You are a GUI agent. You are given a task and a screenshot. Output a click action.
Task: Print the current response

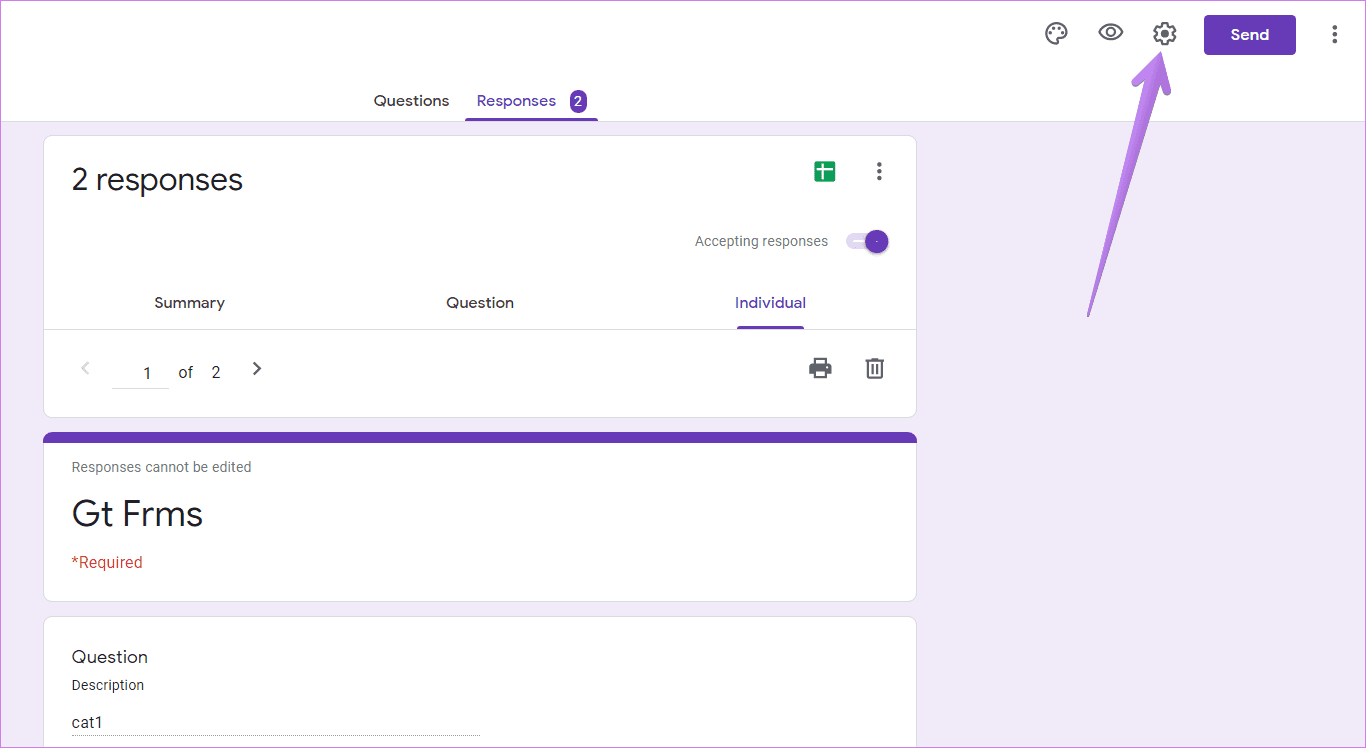point(820,368)
